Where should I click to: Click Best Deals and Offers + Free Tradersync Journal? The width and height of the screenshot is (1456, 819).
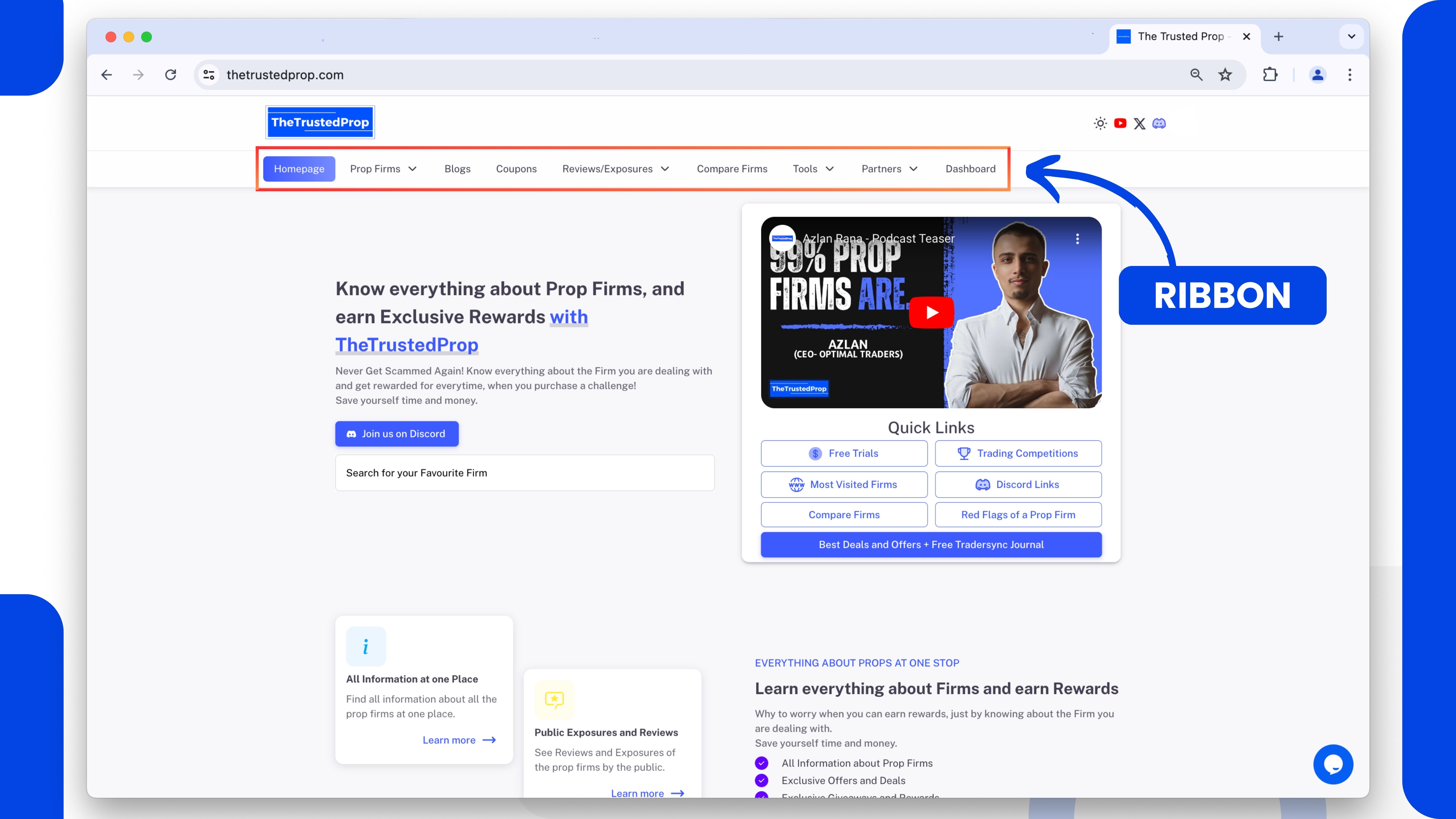click(931, 545)
